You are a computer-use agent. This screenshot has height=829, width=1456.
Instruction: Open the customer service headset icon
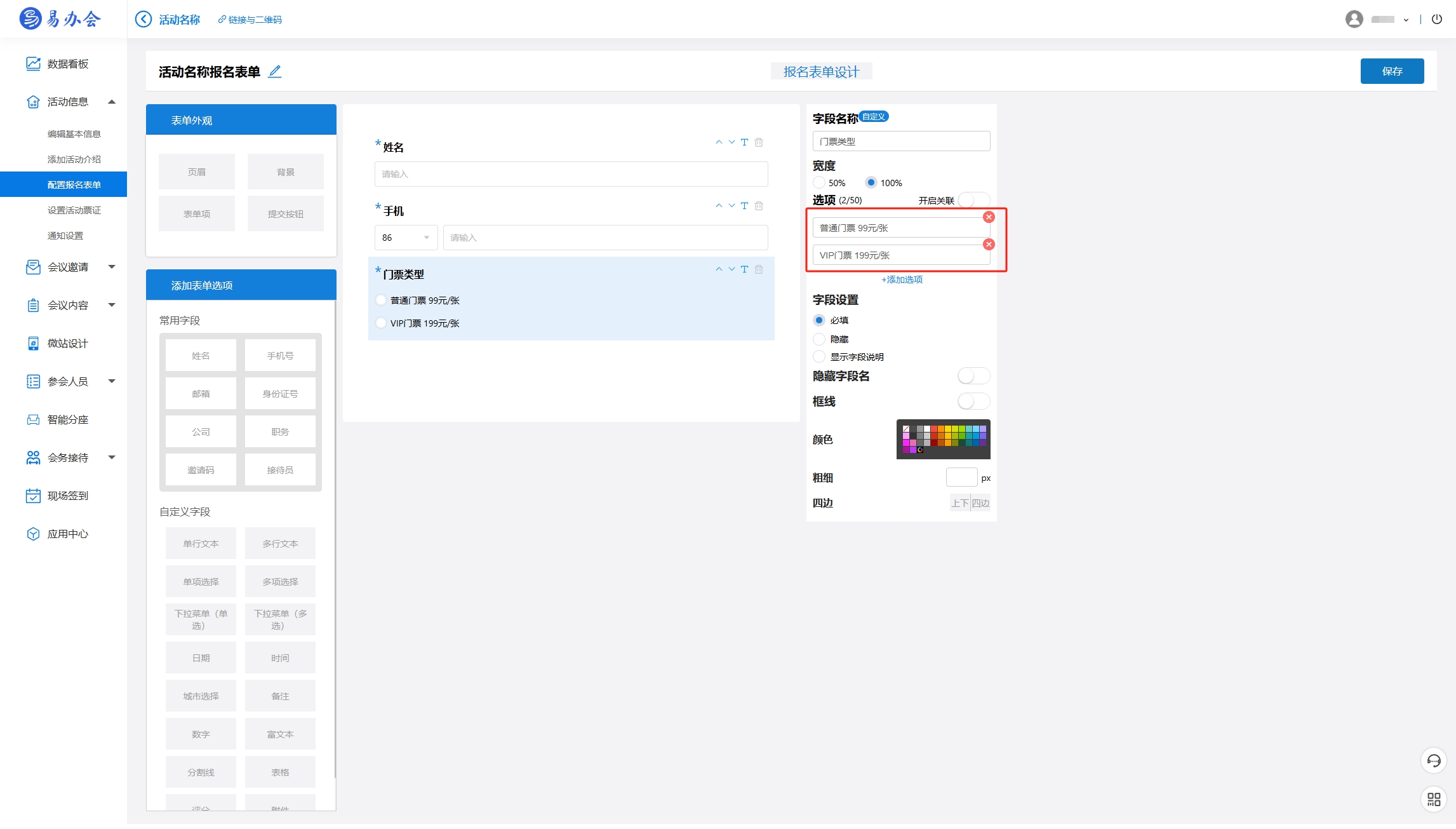coord(1434,760)
